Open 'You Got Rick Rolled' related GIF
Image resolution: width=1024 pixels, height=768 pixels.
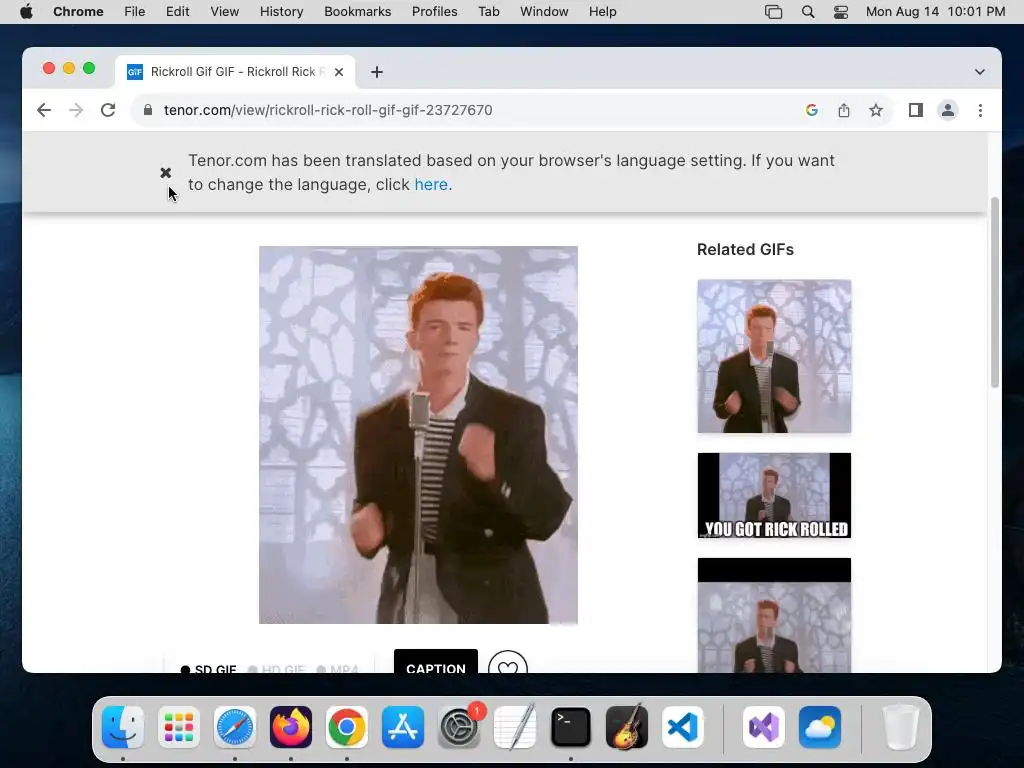774,496
